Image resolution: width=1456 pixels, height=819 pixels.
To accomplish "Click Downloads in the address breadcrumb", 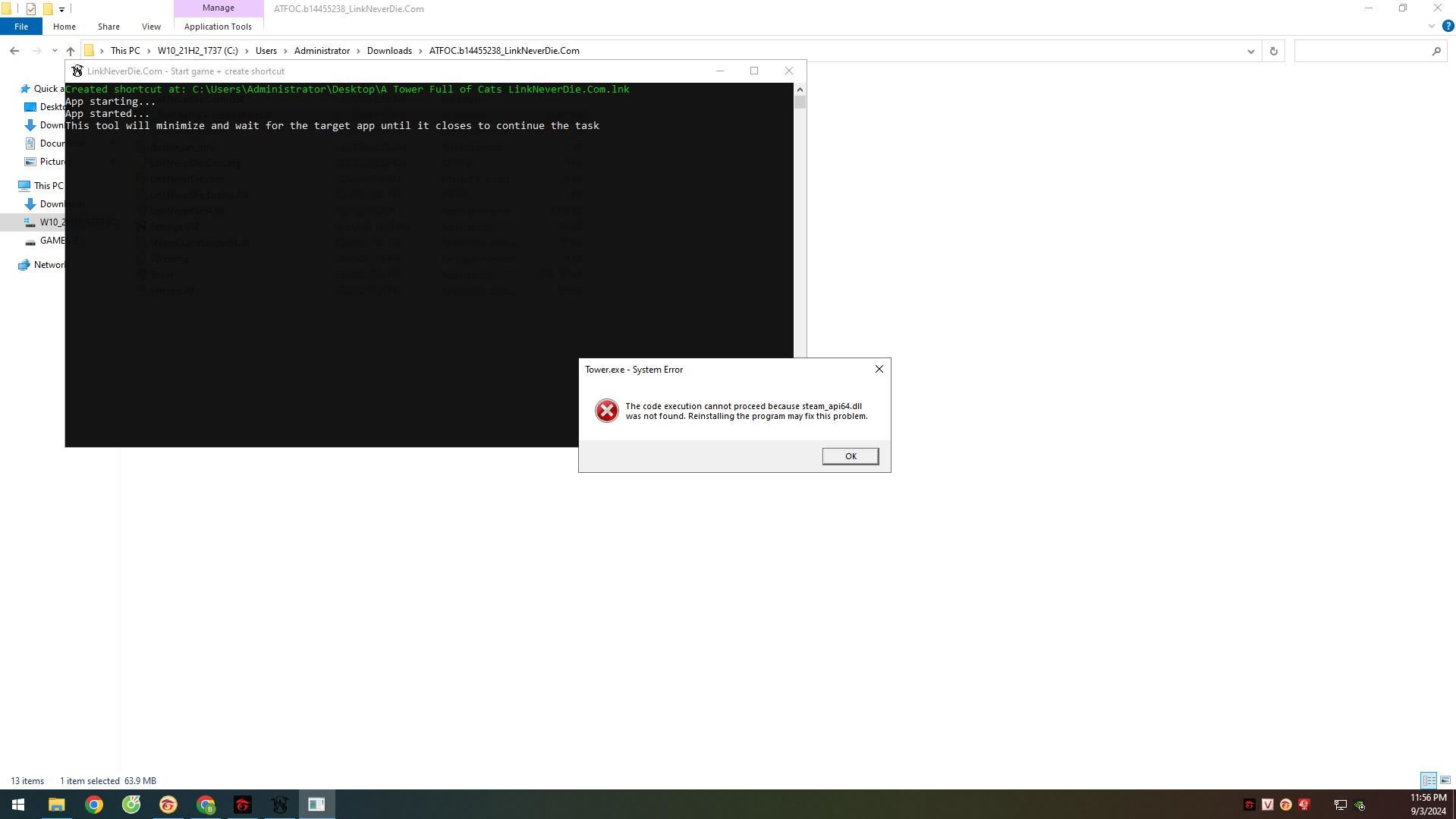I will tap(389, 51).
